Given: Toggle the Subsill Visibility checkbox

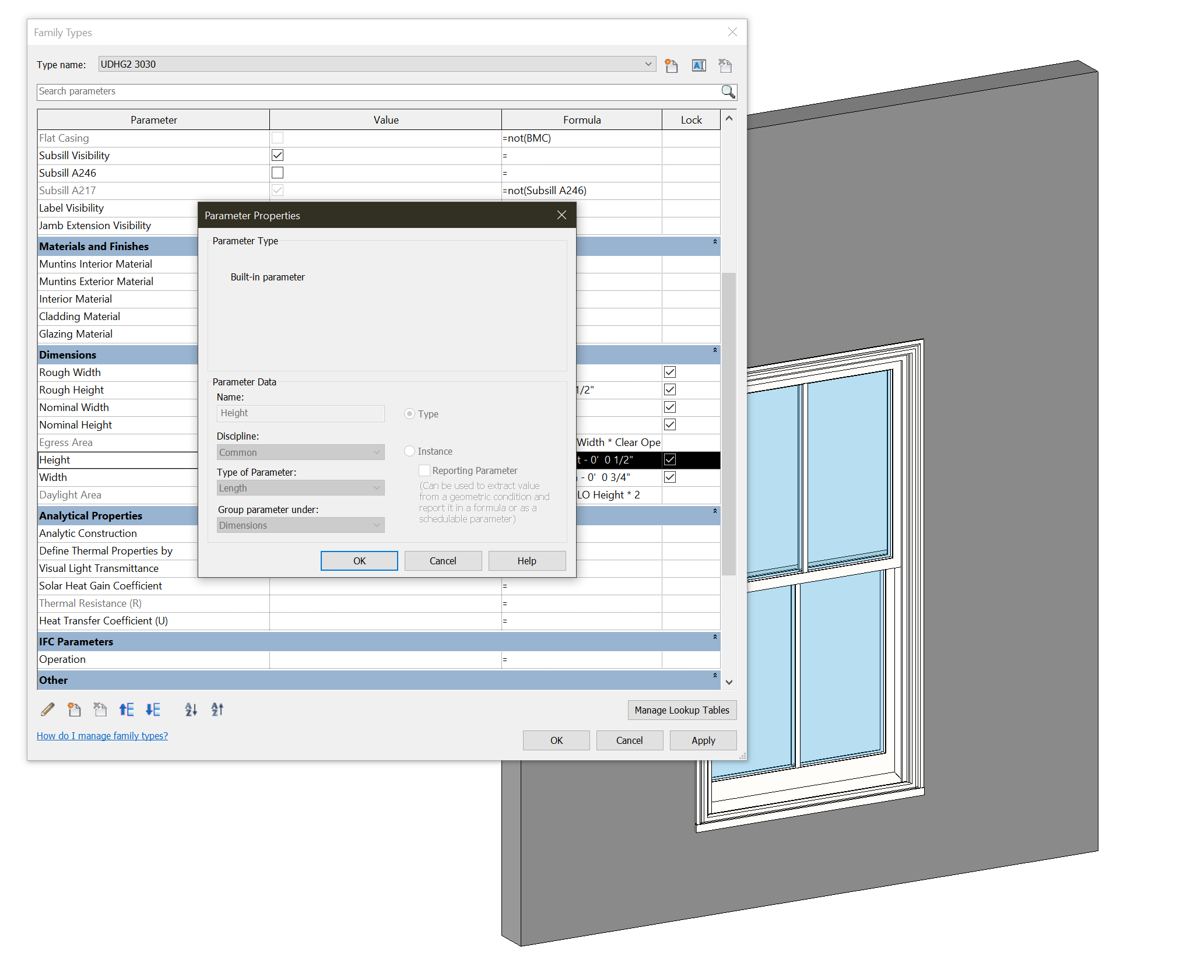Looking at the screenshot, I should click(278, 155).
